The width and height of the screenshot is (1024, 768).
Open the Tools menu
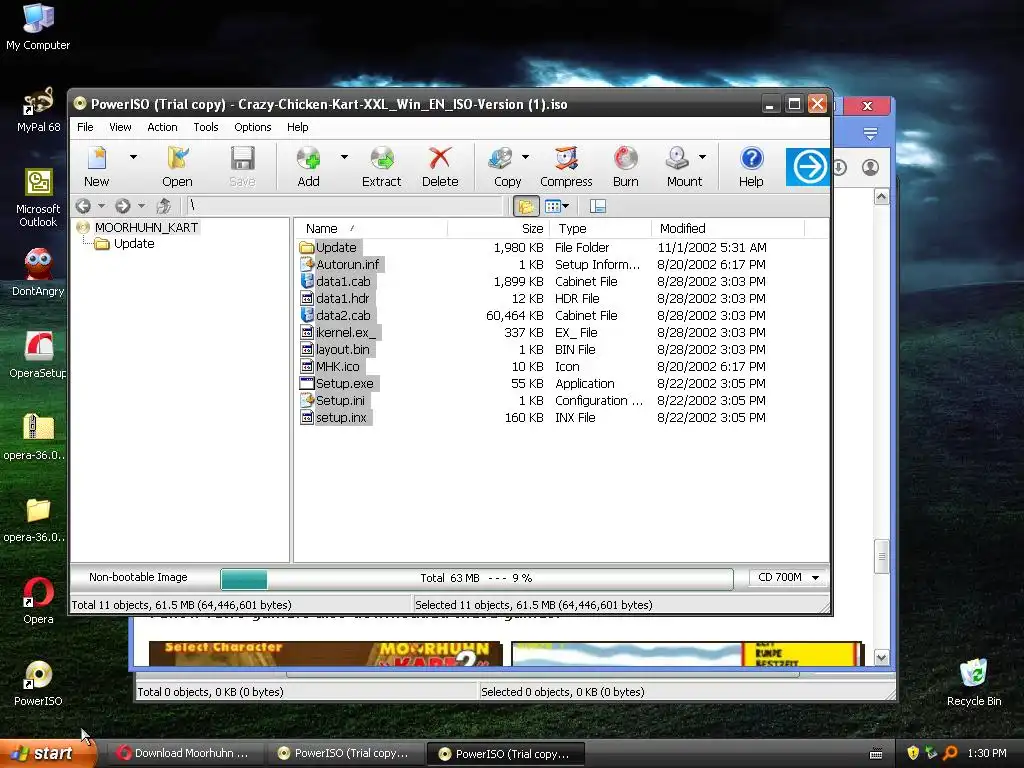206,127
